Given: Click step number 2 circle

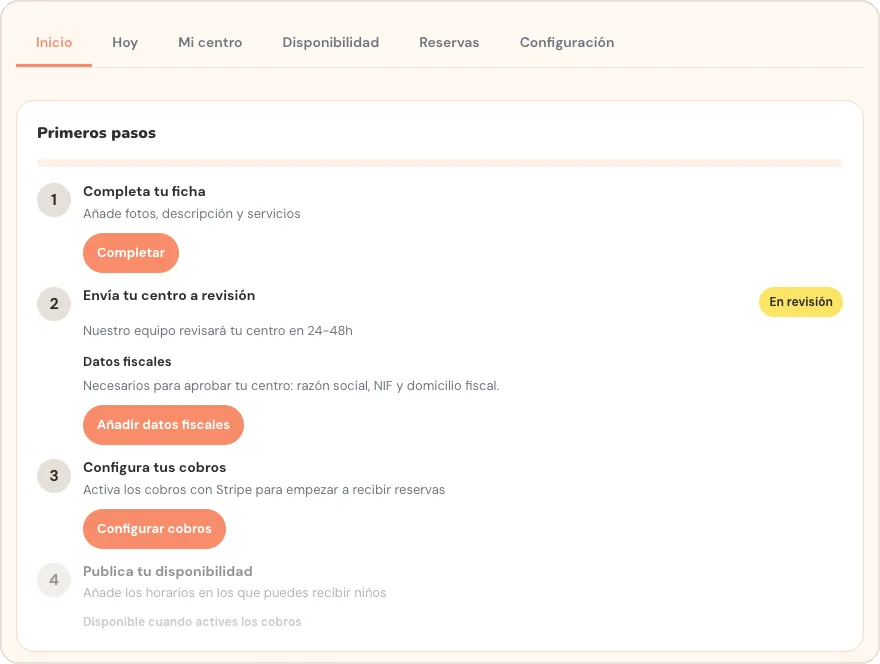Looking at the screenshot, I should [54, 304].
